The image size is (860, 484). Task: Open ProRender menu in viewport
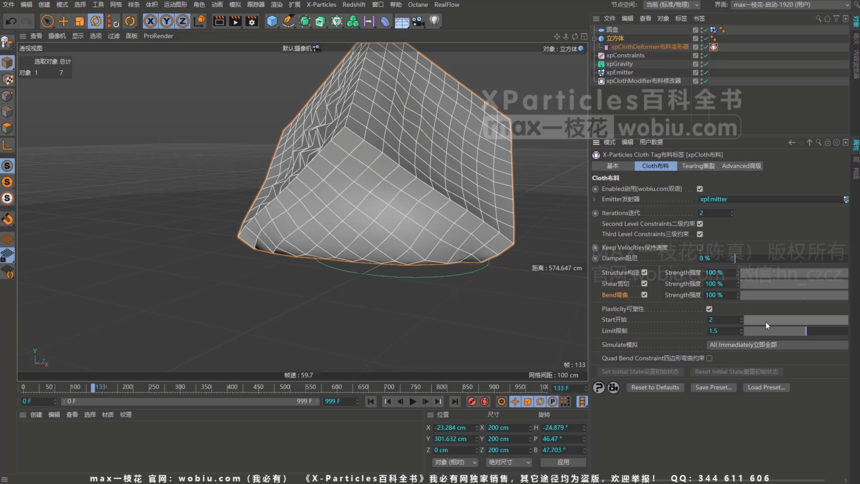[x=158, y=36]
